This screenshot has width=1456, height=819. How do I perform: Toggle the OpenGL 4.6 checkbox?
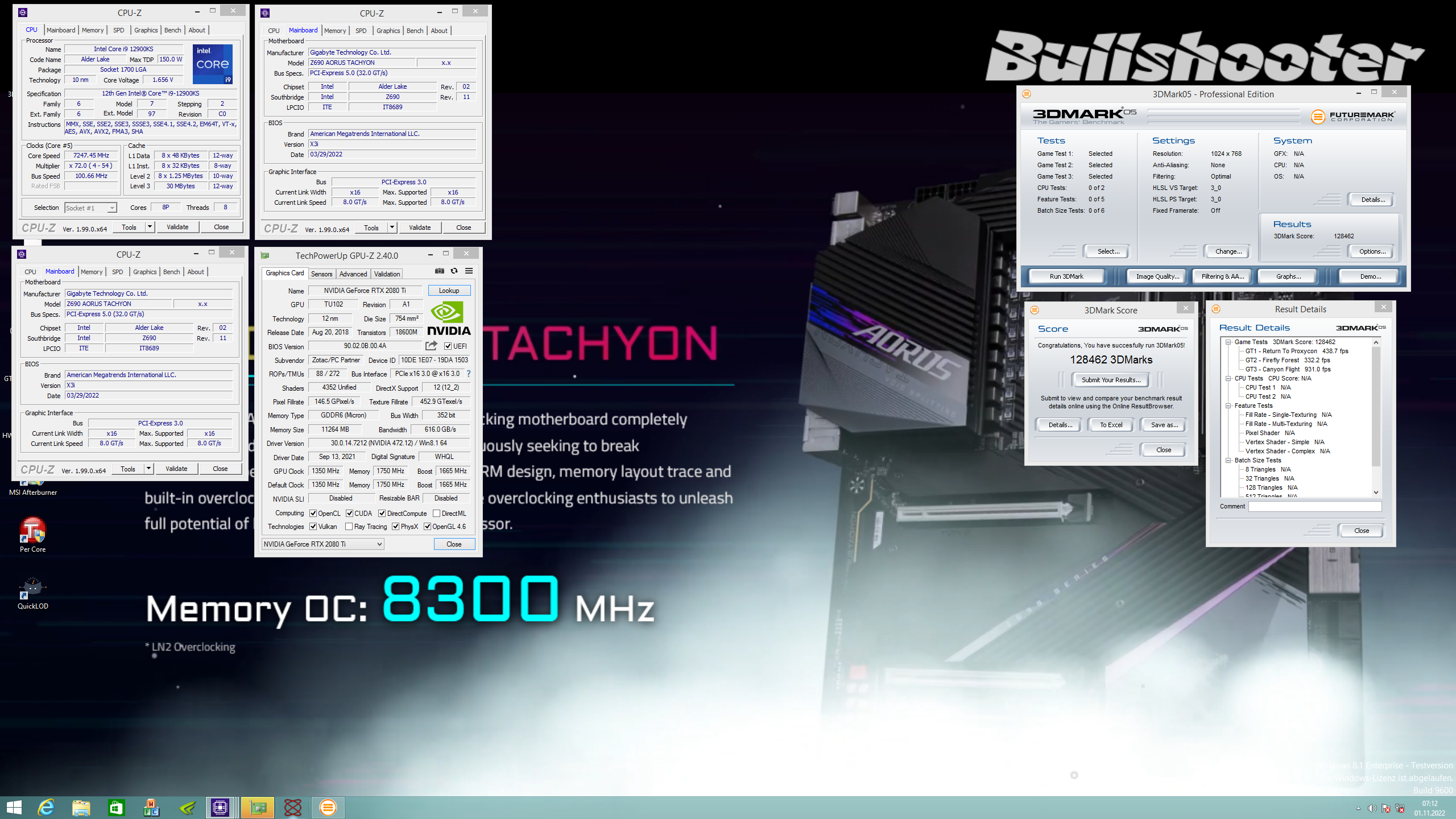427,527
